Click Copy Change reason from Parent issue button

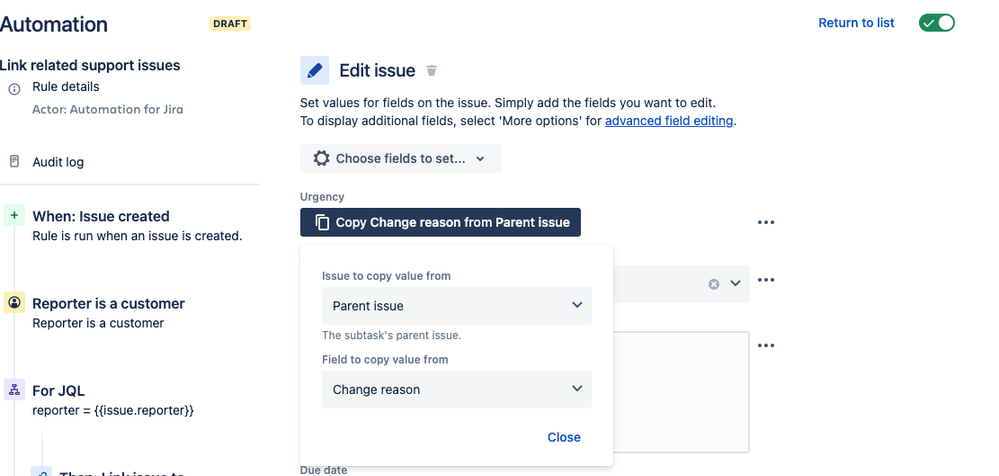click(x=440, y=222)
